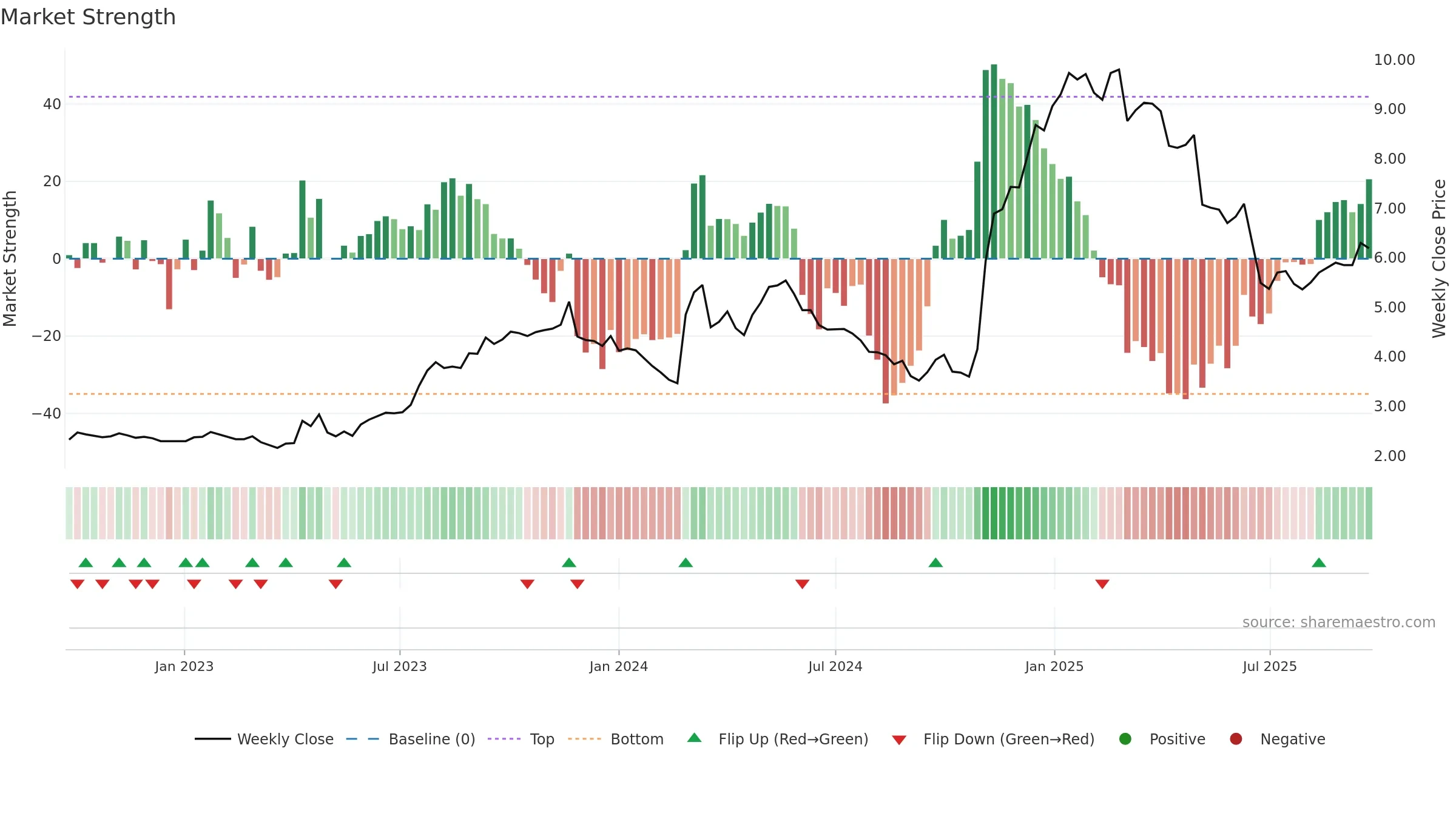The height and width of the screenshot is (819, 1456).
Task: Click the Weekly Close legend entry
Action: click(265, 739)
